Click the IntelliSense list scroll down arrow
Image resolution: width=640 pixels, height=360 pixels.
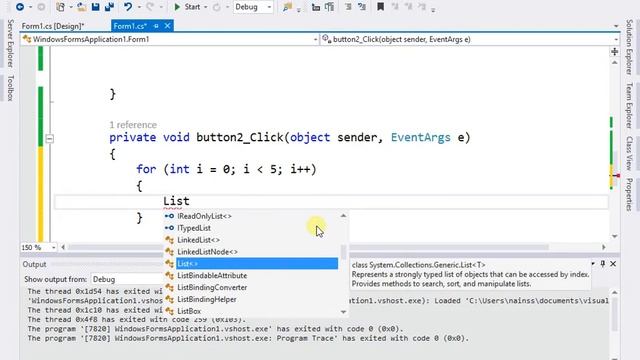(343, 312)
